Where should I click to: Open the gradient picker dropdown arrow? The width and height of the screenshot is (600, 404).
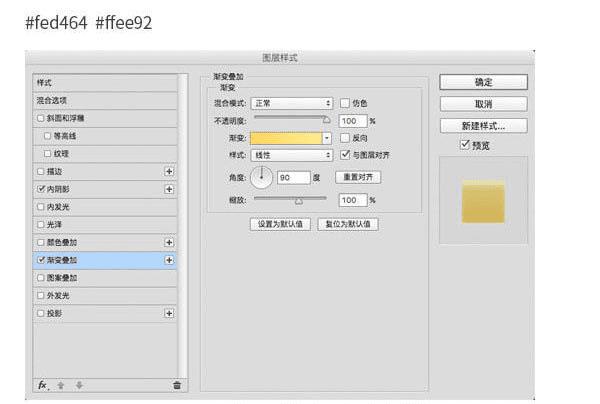327,138
